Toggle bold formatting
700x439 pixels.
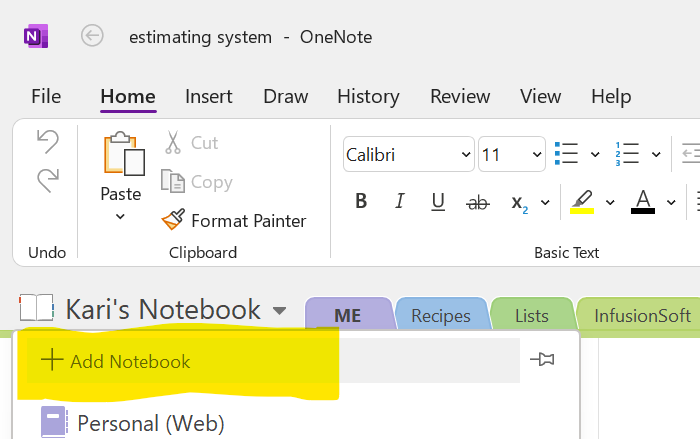pyautogui.click(x=361, y=201)
